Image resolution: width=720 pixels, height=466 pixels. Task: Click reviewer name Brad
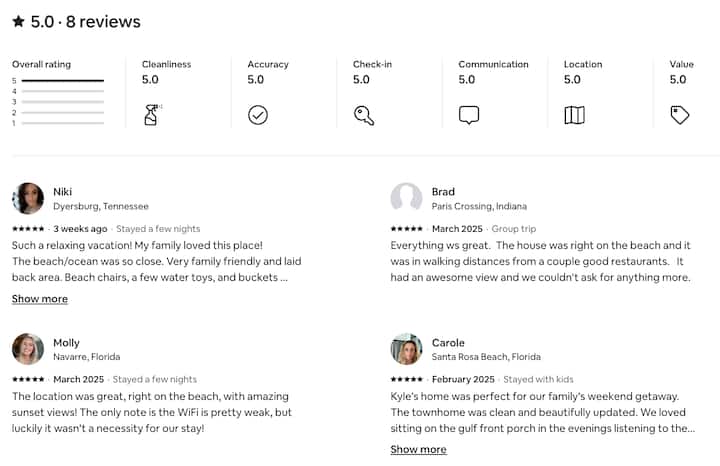coord(443,192)
